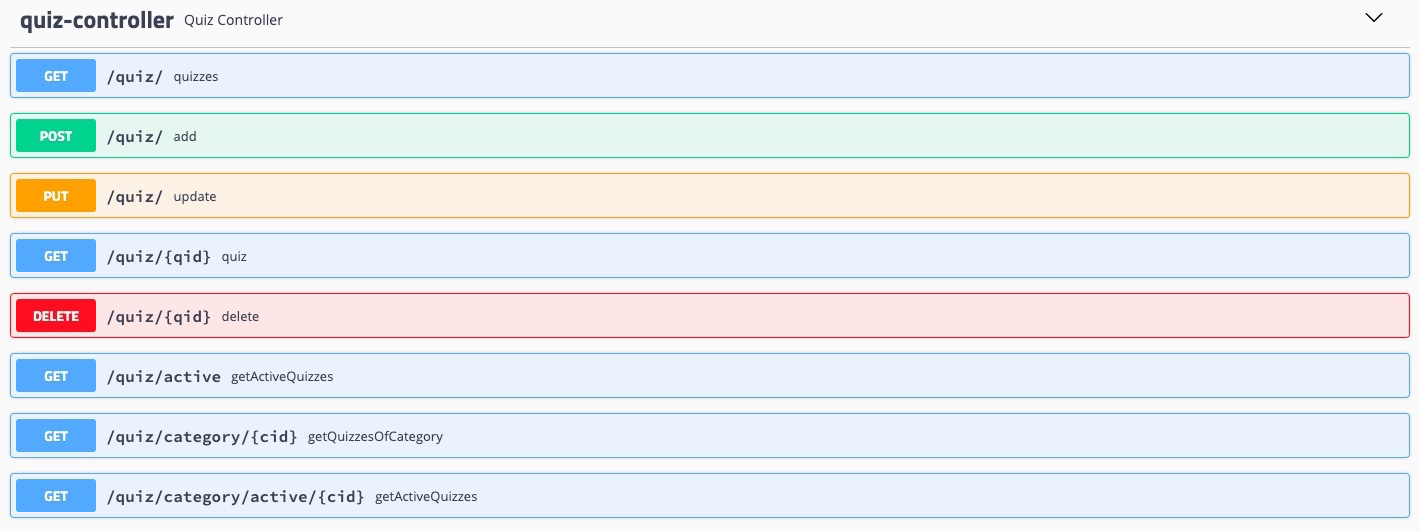Click the /quiz/active path text
The height and width of the screenshot is (531, 1420).
click(x=164, y=376)
